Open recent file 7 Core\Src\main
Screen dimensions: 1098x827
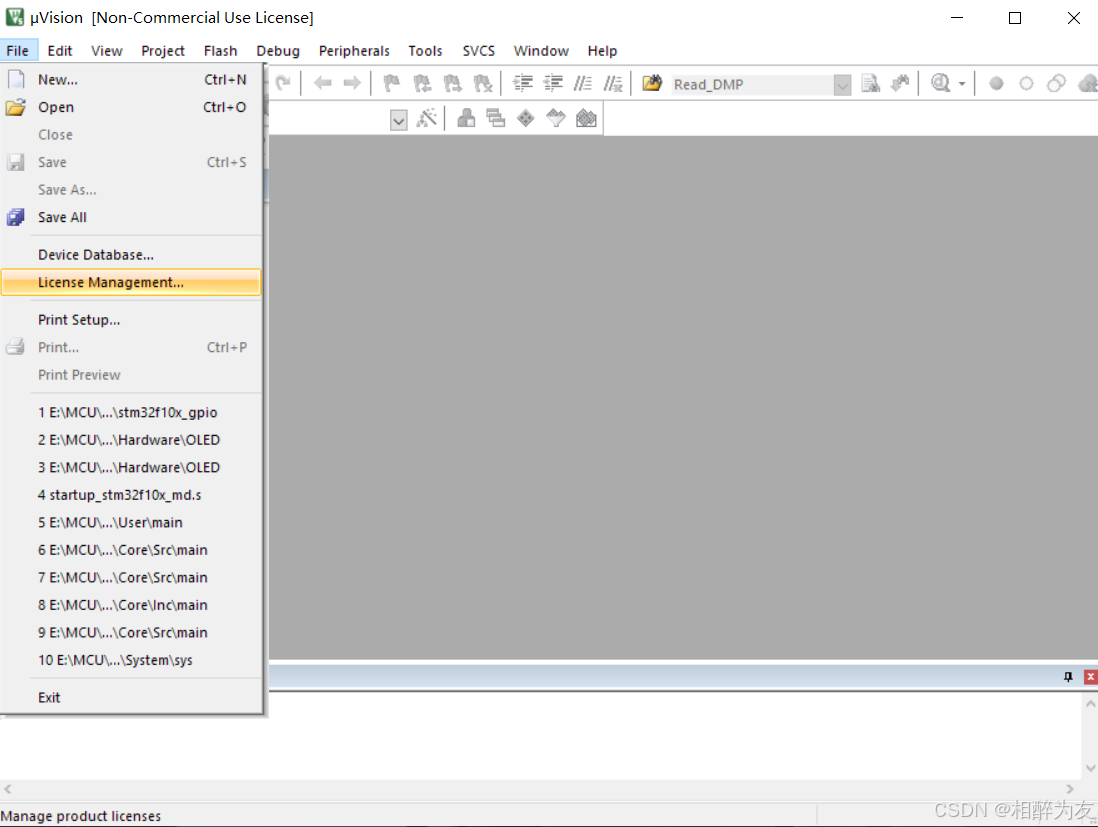132,578
